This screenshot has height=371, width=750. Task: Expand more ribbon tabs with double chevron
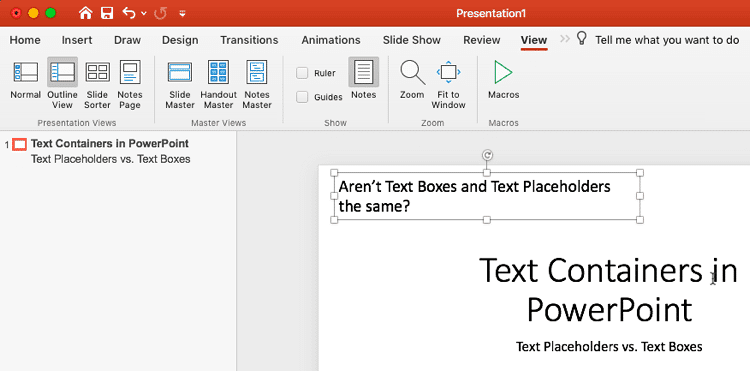(x=565, y=39)
